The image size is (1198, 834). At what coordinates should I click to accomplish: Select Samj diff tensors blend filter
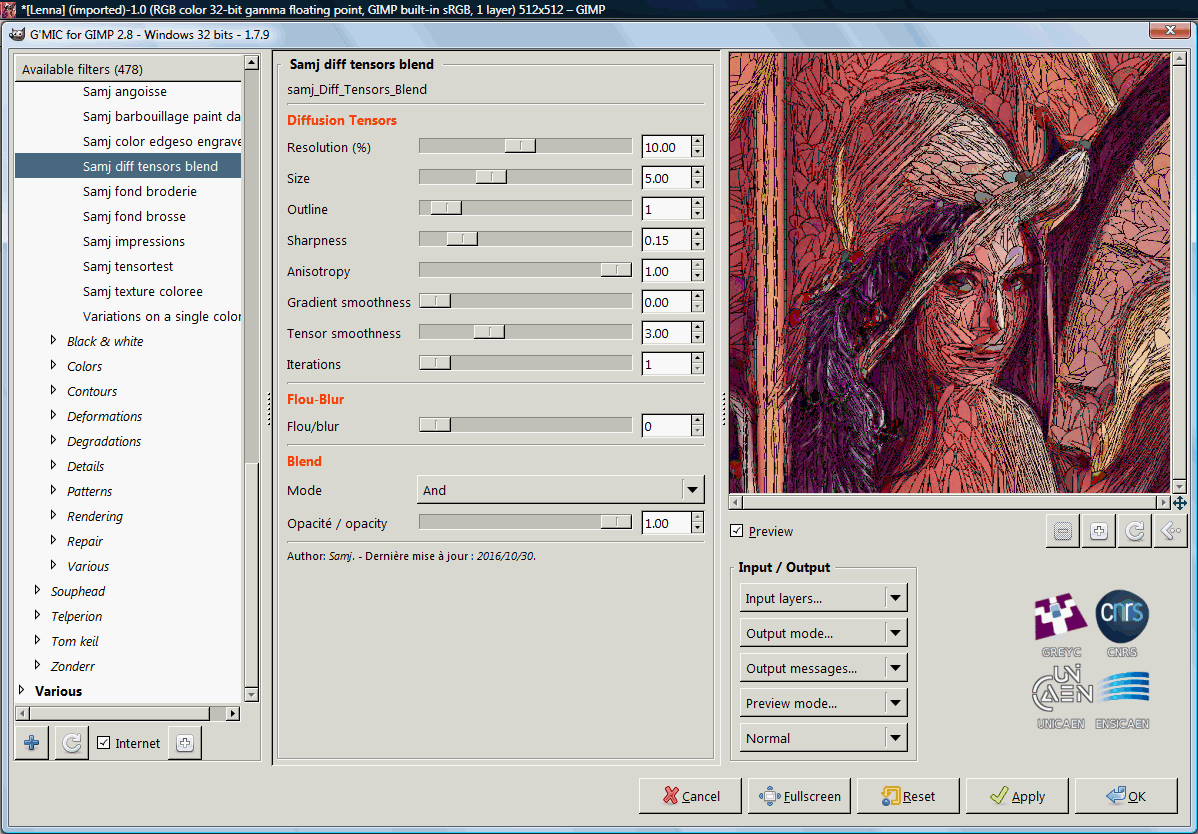click(128, 166)
